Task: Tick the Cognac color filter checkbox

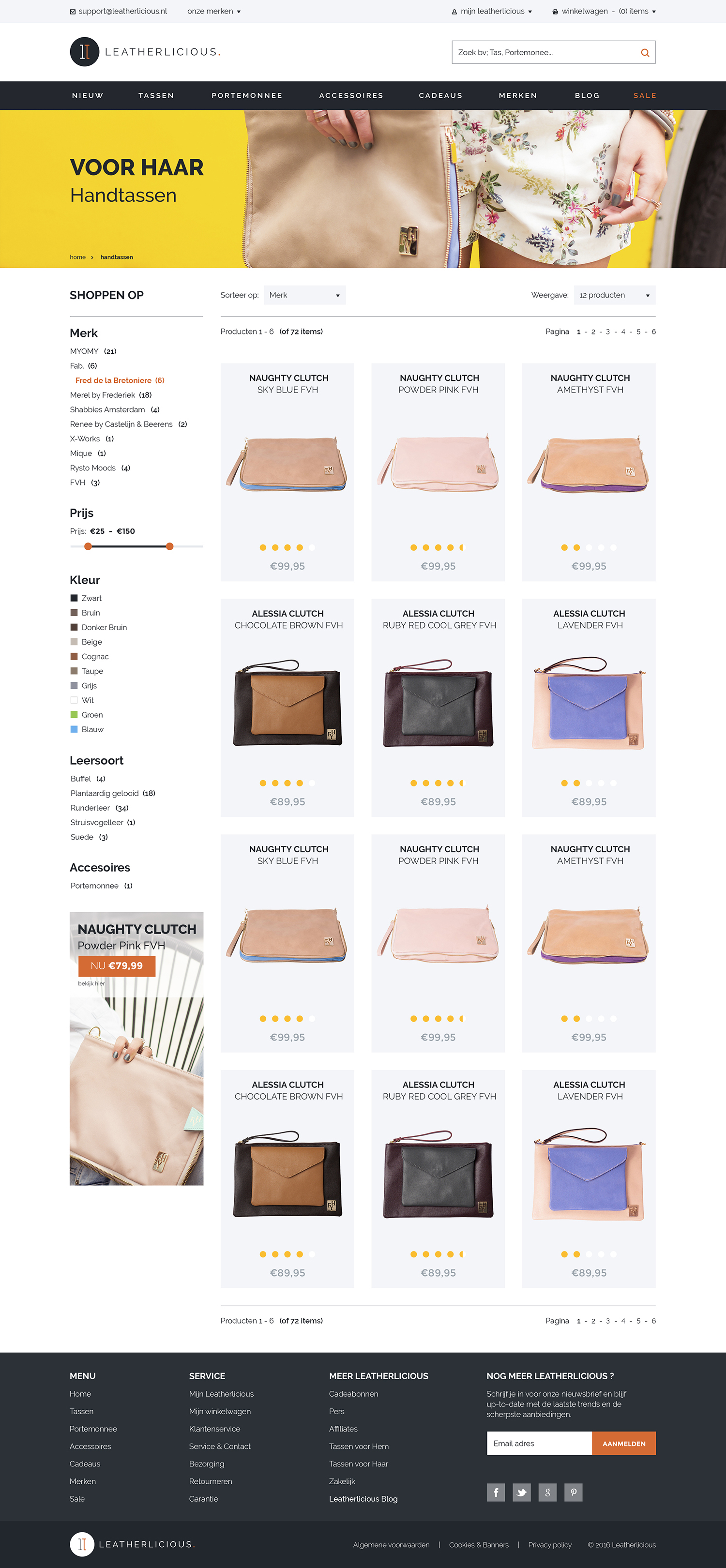Action: pos(74,657)
